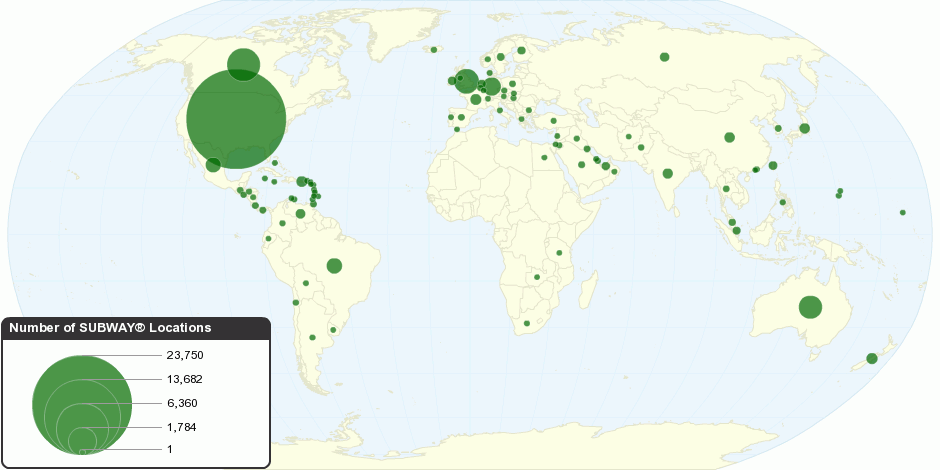Click the New Zealand bubble marker
The image size is (940, 470).
871,359
